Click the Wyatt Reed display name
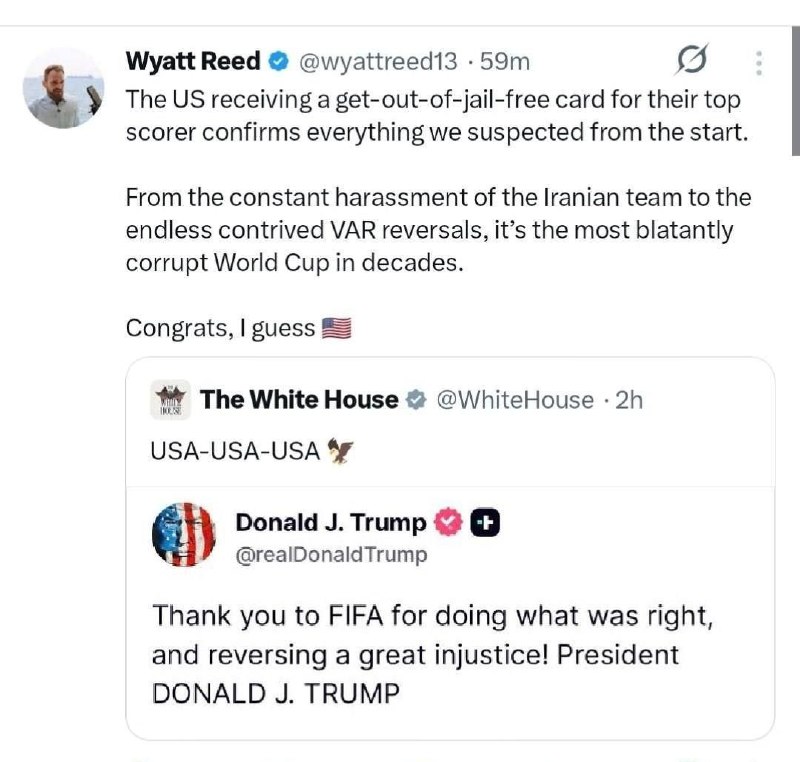Screen dimensions: 800x762 coord(193,61)
